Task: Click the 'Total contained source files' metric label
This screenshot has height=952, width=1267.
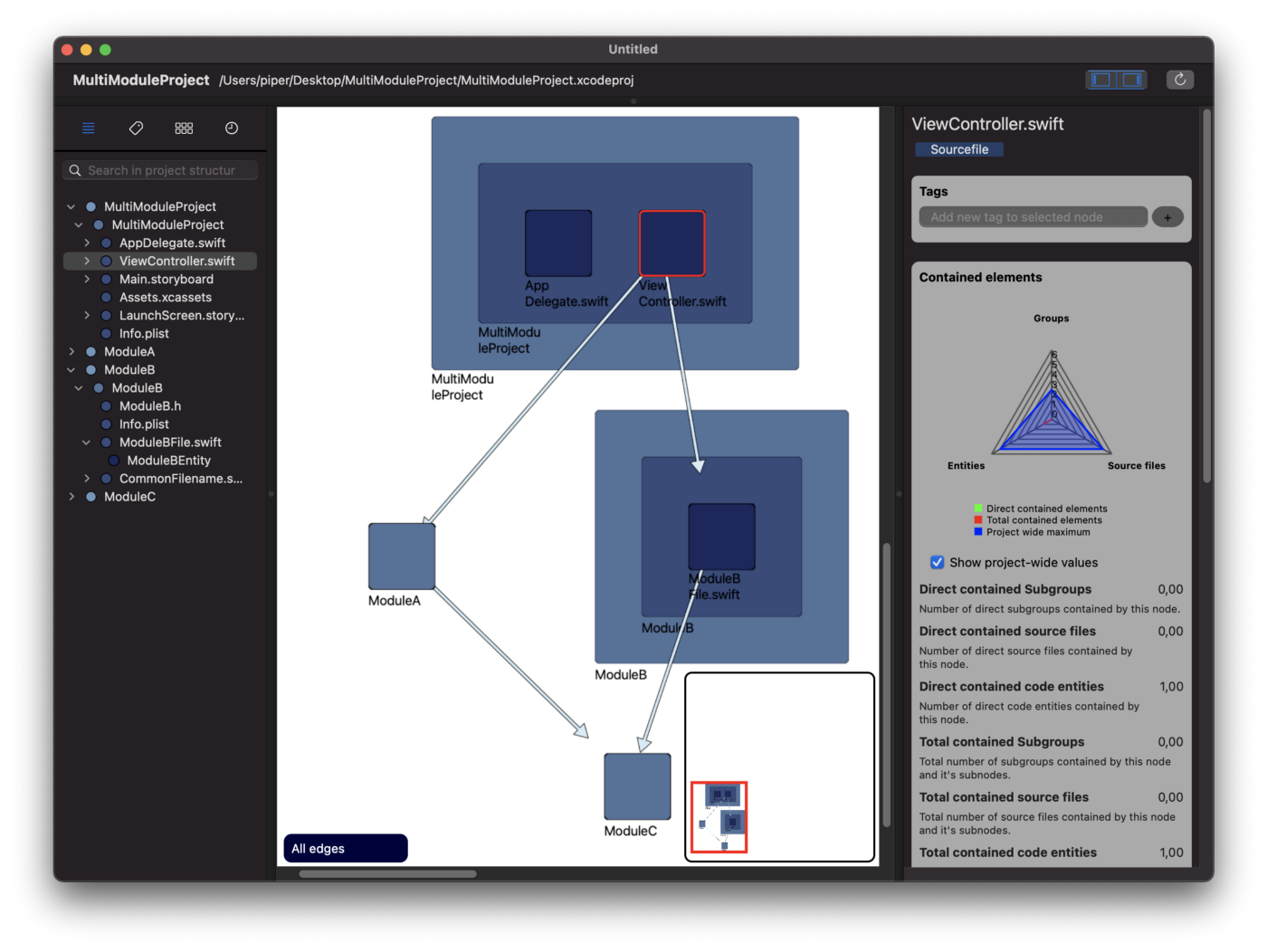Action: pyautogui.click(x=1004, y=796)
